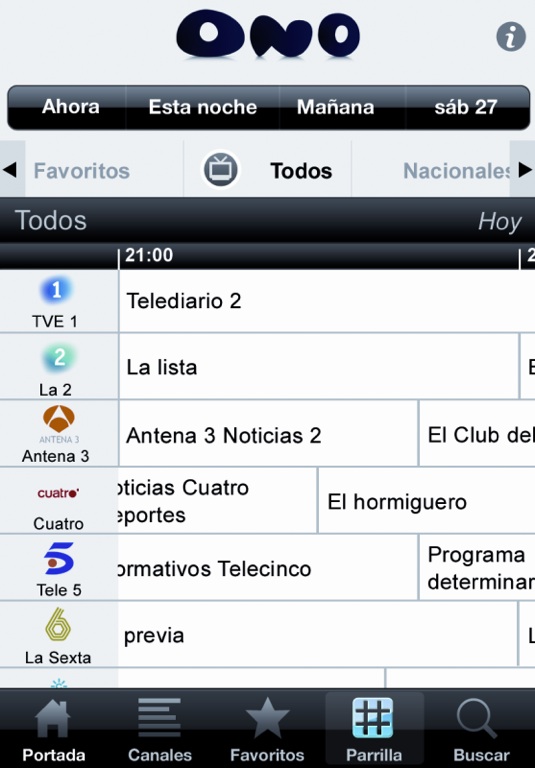
Task: Open the info icon
Action: click(511, 36)
